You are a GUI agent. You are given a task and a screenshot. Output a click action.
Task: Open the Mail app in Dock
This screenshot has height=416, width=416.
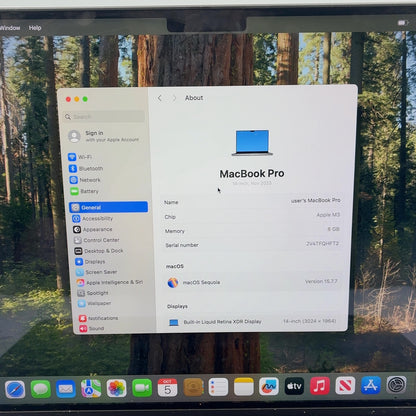click(66, 389)
